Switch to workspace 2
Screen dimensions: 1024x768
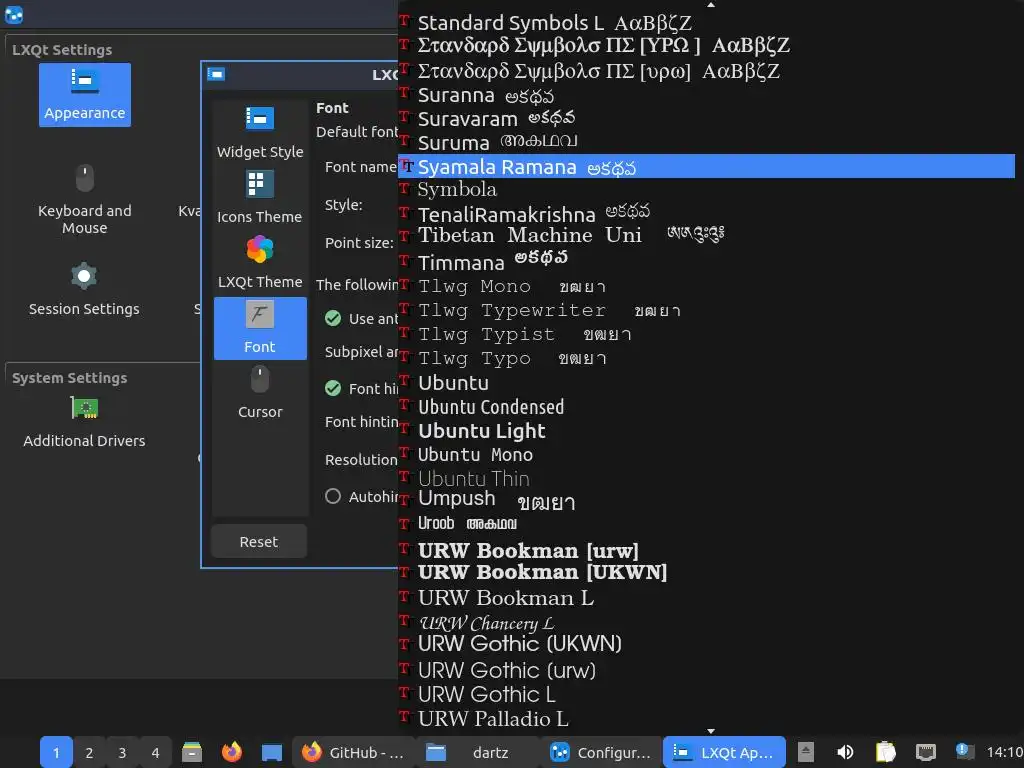[89, 752]
